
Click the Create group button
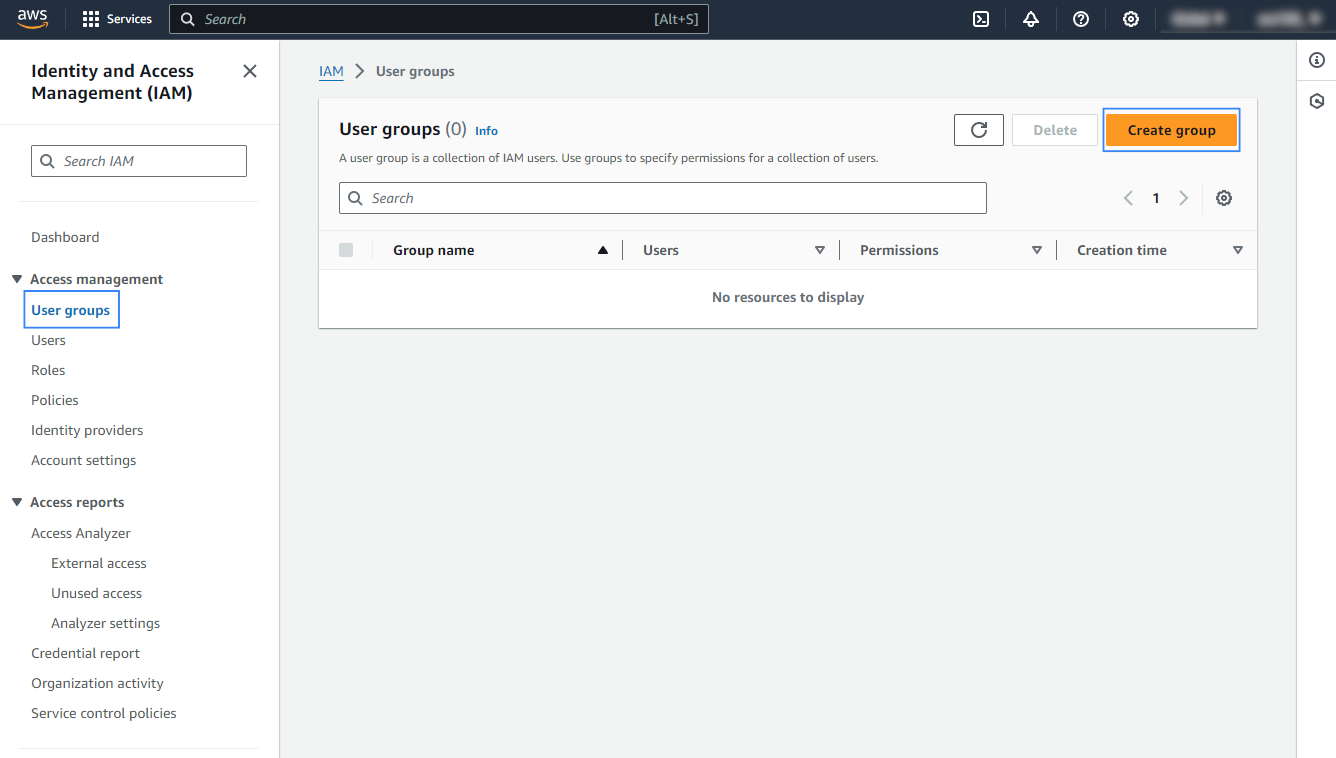(x=1171, y=129)
